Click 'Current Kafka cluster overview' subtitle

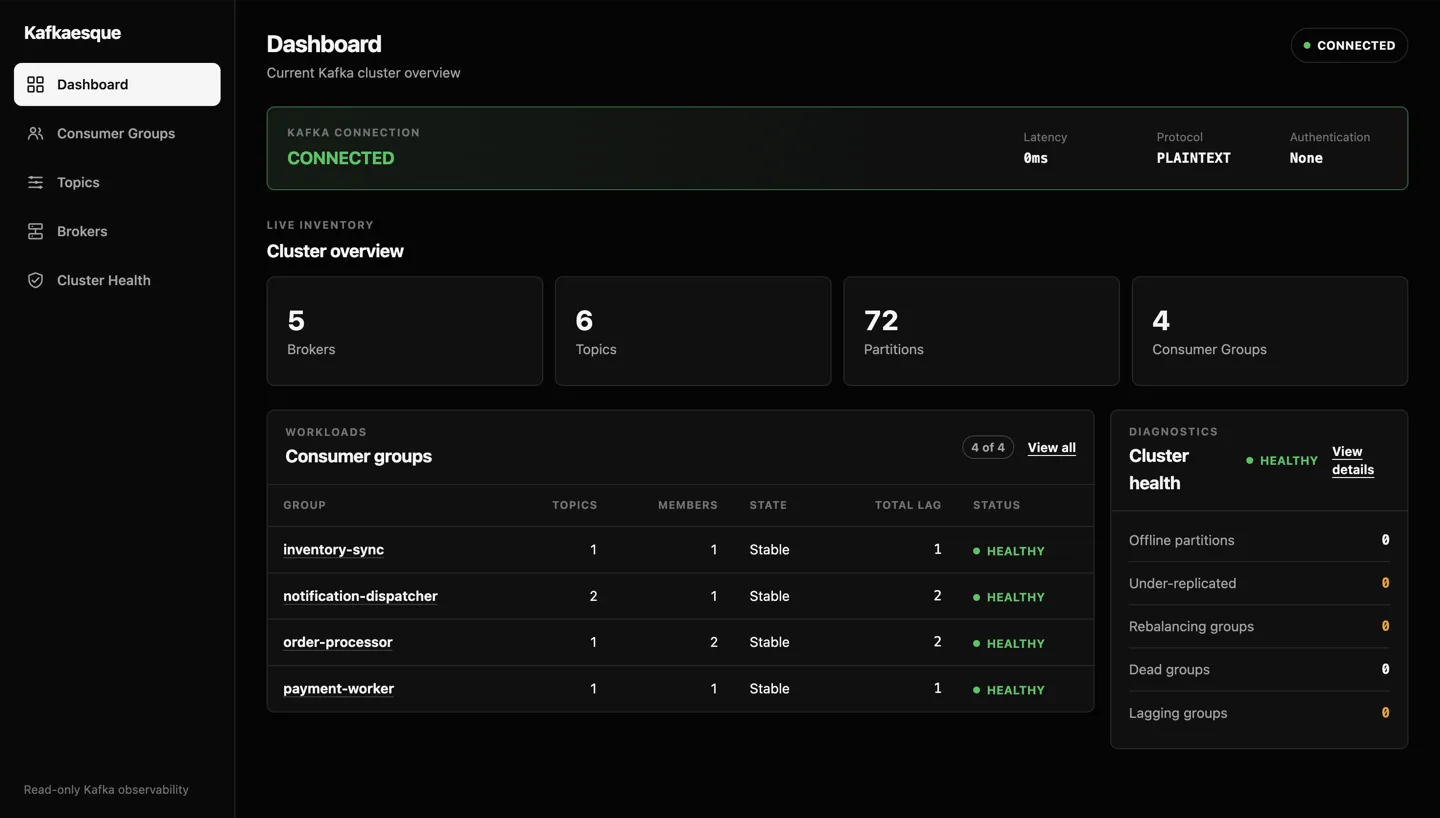(363, 73)
